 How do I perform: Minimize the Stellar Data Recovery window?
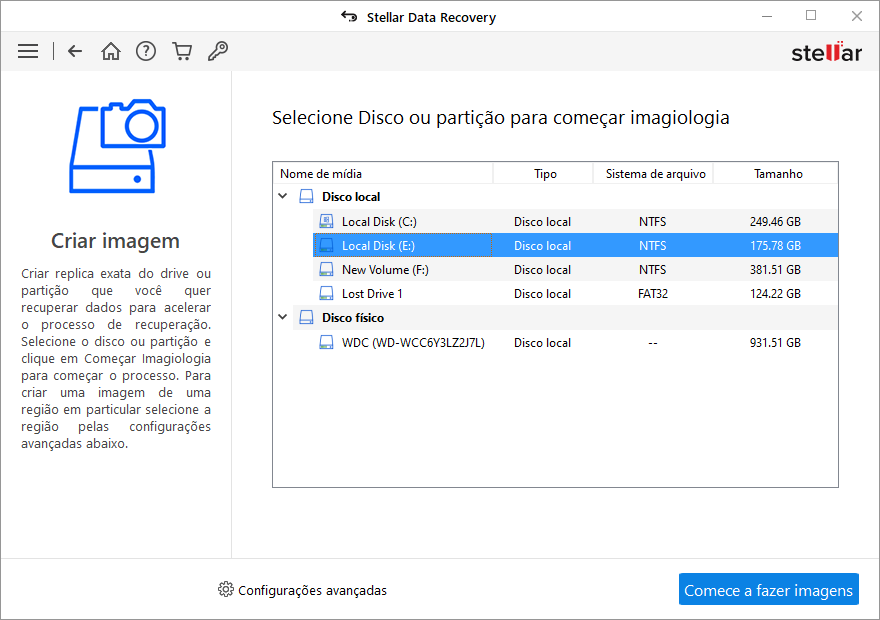click(x=767, y=16)
